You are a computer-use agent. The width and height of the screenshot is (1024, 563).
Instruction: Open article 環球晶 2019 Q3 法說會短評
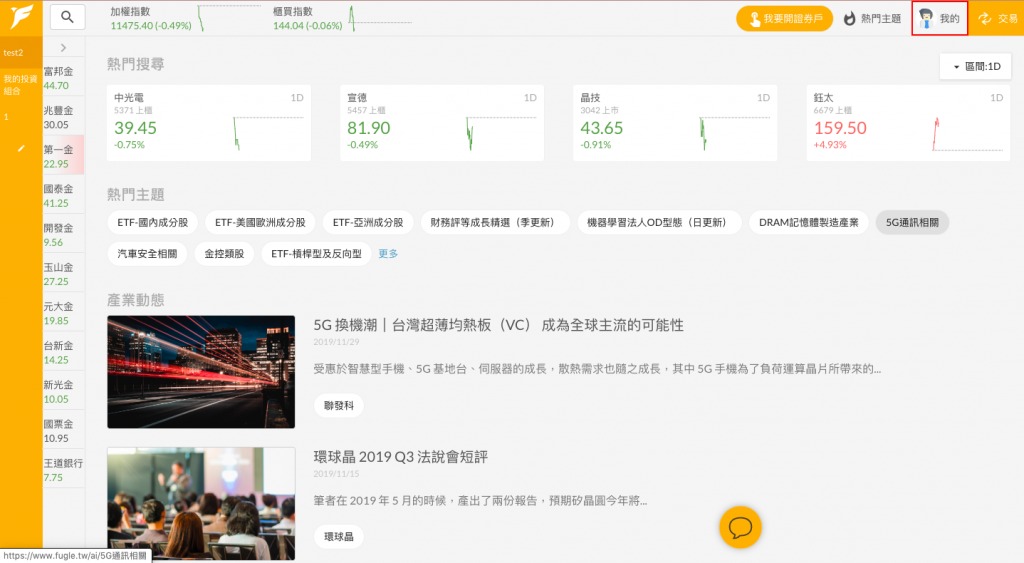pos(400,457)
